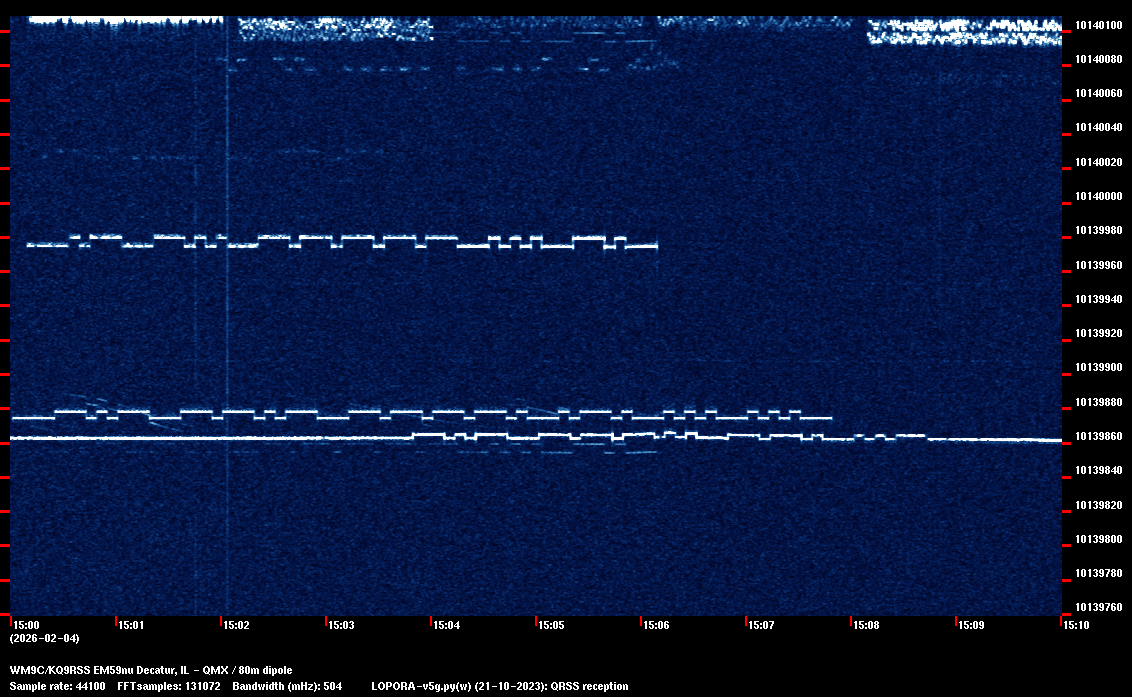Click the LOPORA-v5g.py QRSS reception text
The image size is (1132, 697).
tap(499, 686)
